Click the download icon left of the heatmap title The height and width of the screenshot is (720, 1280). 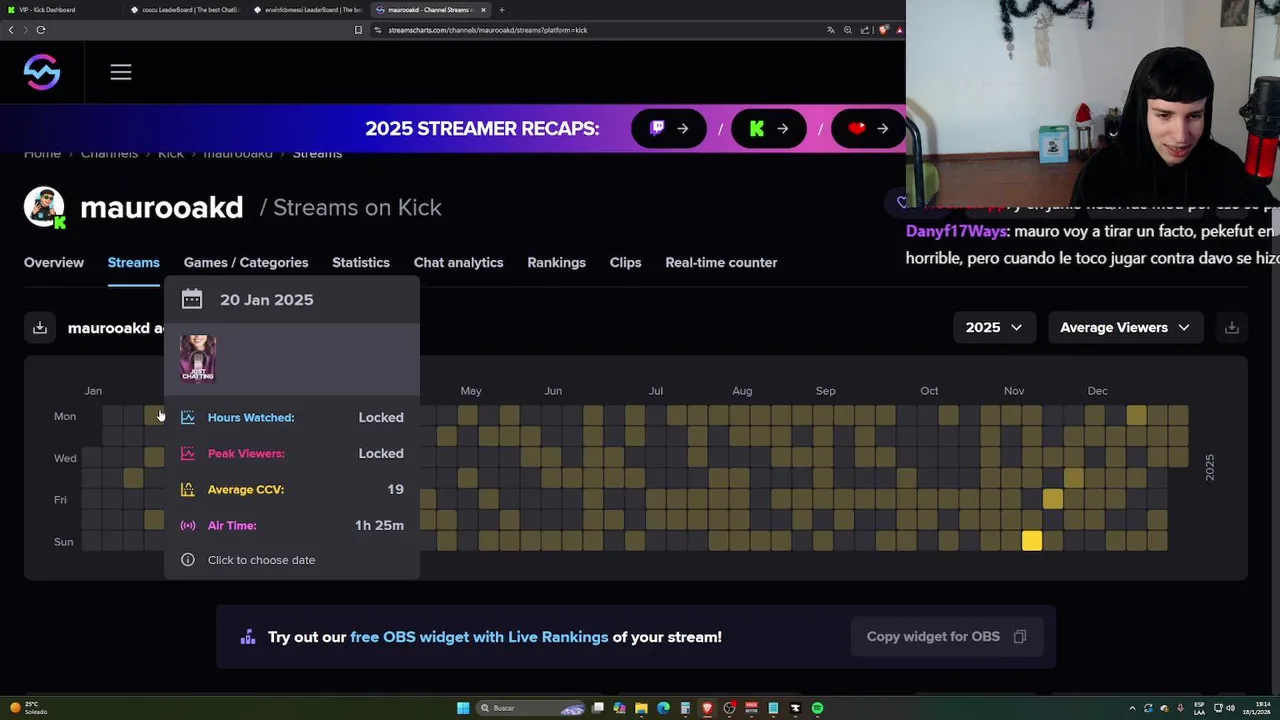(40, 327)
